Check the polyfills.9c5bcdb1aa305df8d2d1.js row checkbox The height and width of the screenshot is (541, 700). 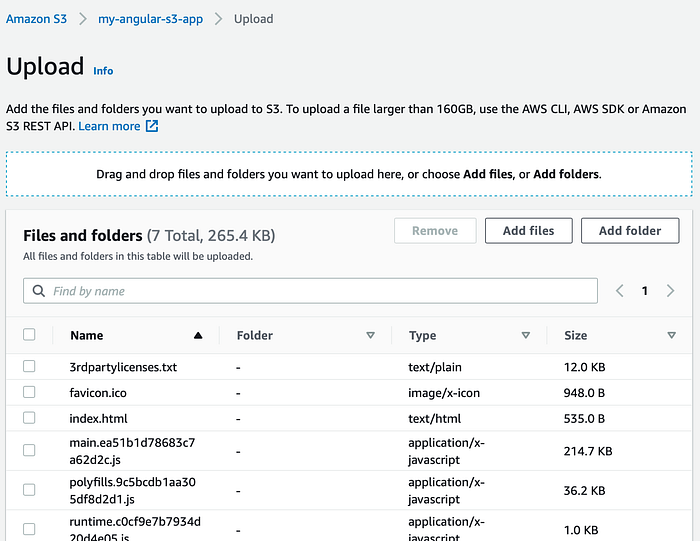tap(29, 490)
